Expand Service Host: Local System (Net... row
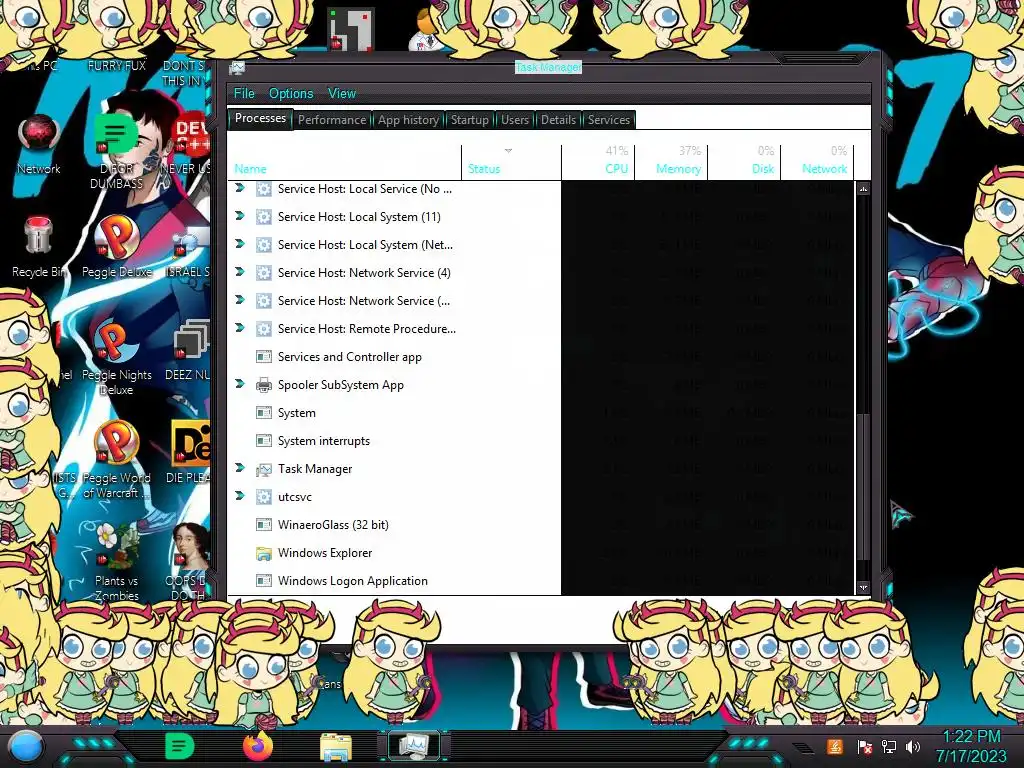This screenshot has height=768, width=1024. click(x=240, y=244)
